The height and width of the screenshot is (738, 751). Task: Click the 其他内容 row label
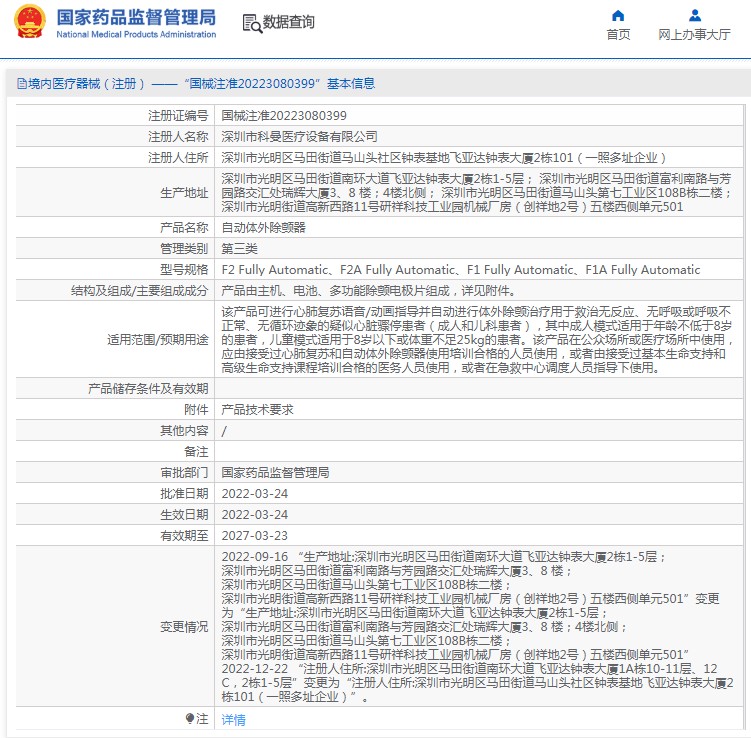(x=184, y=431)
